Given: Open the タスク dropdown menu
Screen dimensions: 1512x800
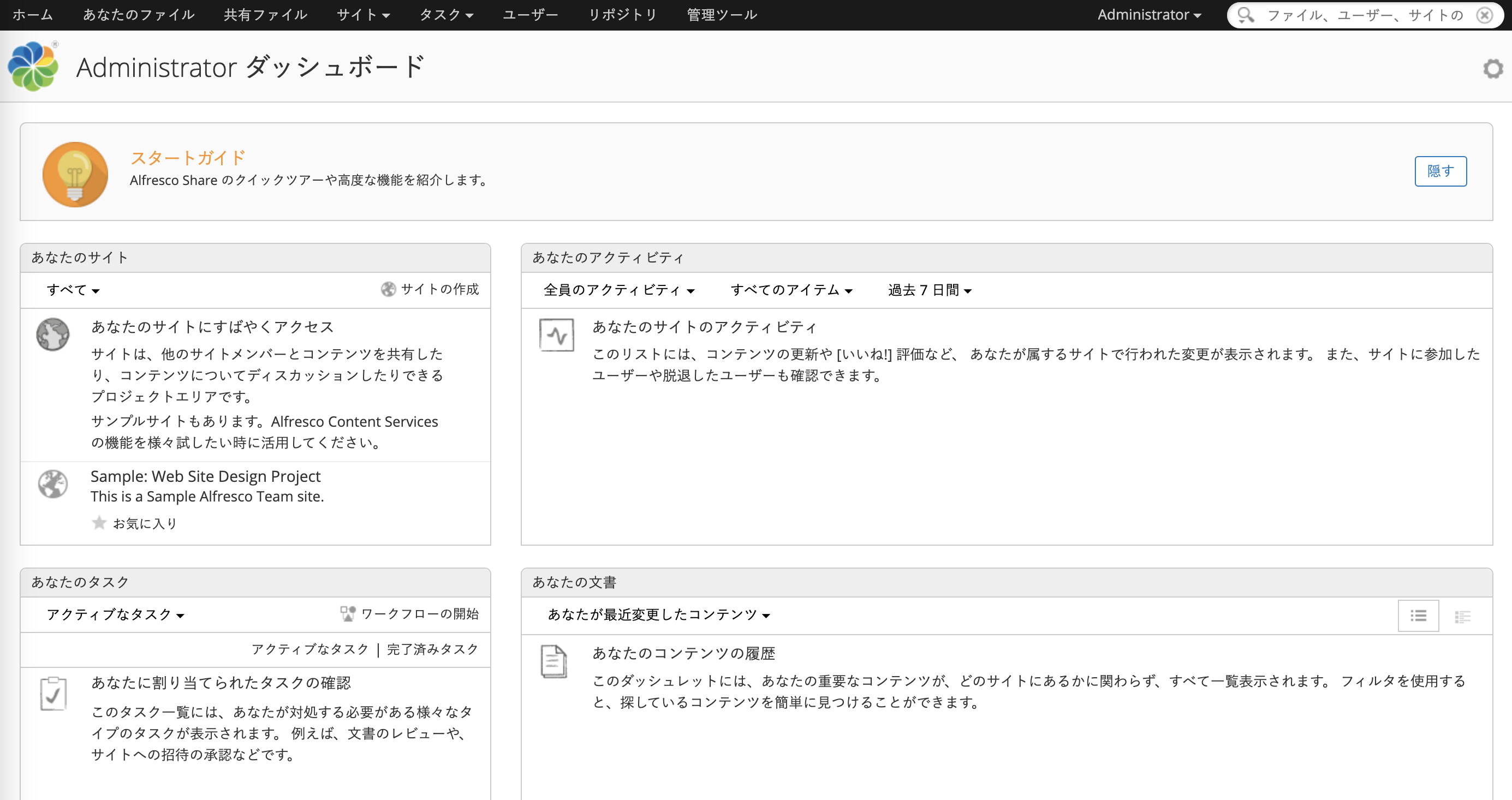Looking at the screenshot, I should [446, 15].
